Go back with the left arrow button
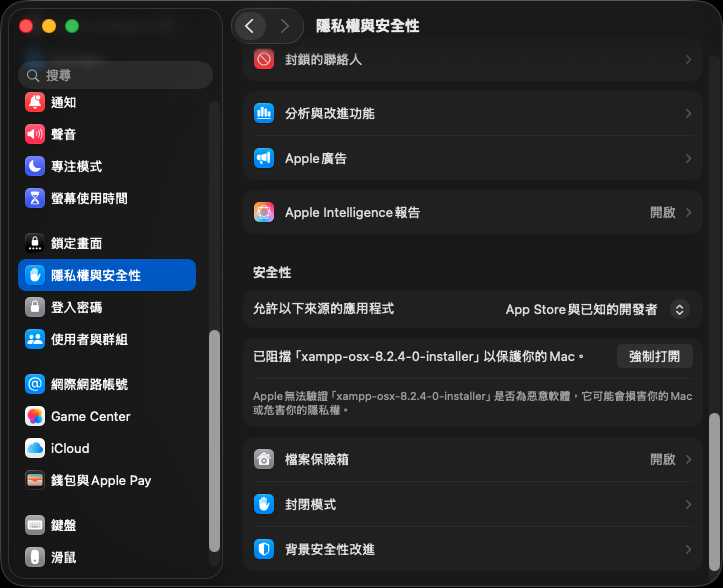 (x=249, y=26)
